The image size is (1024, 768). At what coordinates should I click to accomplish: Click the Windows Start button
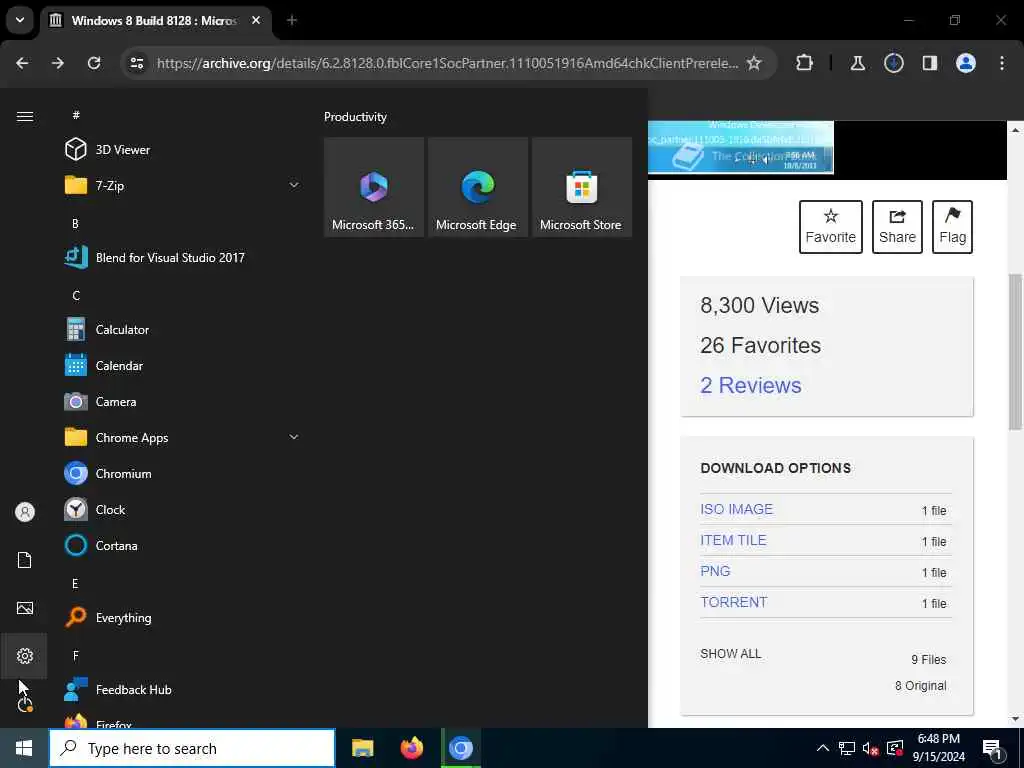point(24,748)
